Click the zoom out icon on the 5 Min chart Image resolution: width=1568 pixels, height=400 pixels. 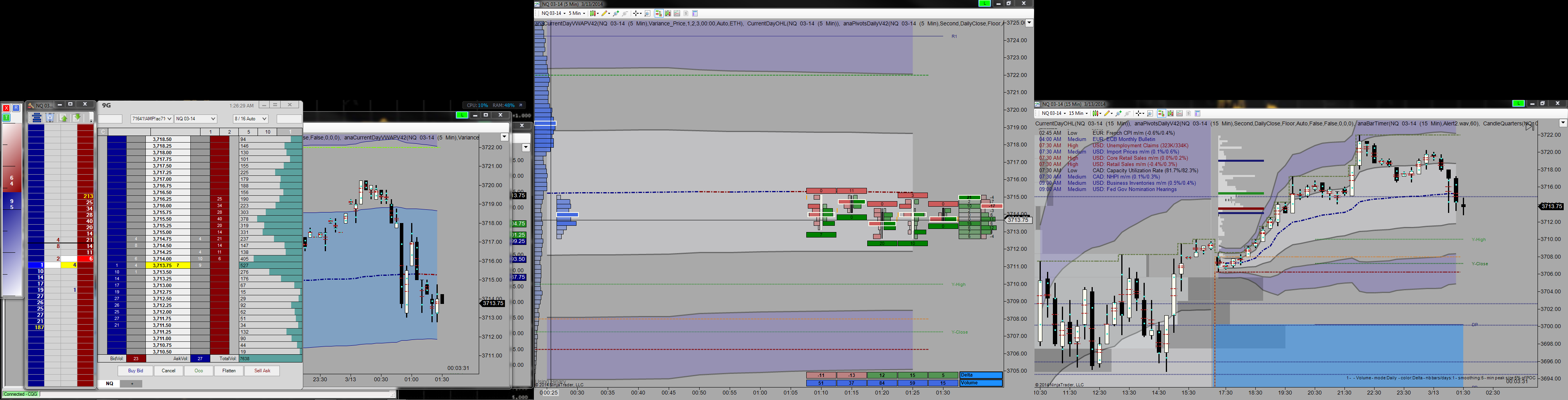pos(625,13)
